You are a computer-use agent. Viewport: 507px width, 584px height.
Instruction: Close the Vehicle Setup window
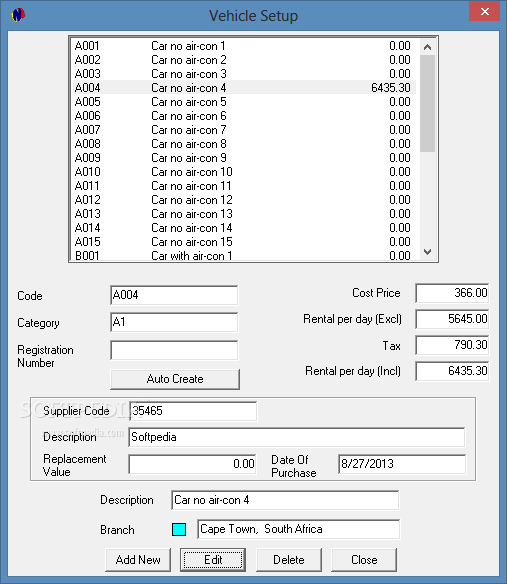(x=484, y=12)
